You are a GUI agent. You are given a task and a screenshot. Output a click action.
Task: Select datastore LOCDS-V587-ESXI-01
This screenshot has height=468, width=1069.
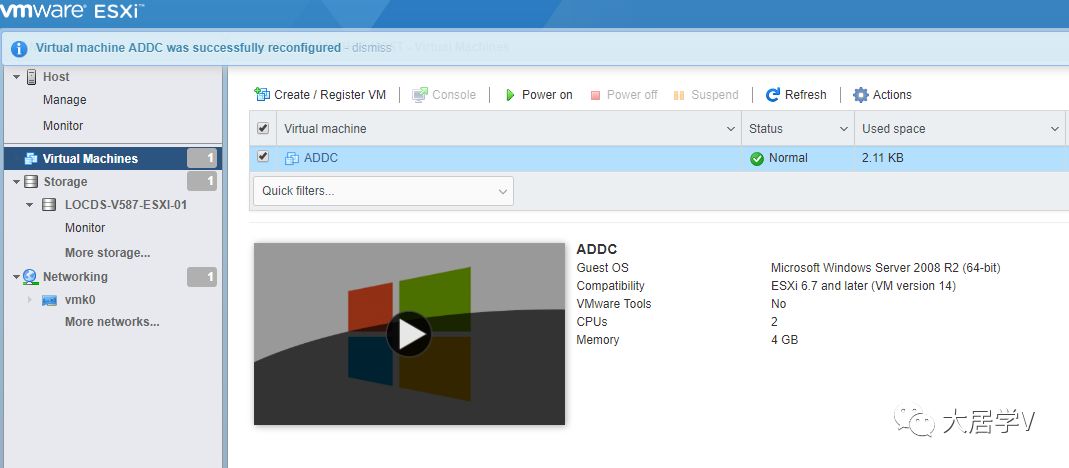coord(126,204)
